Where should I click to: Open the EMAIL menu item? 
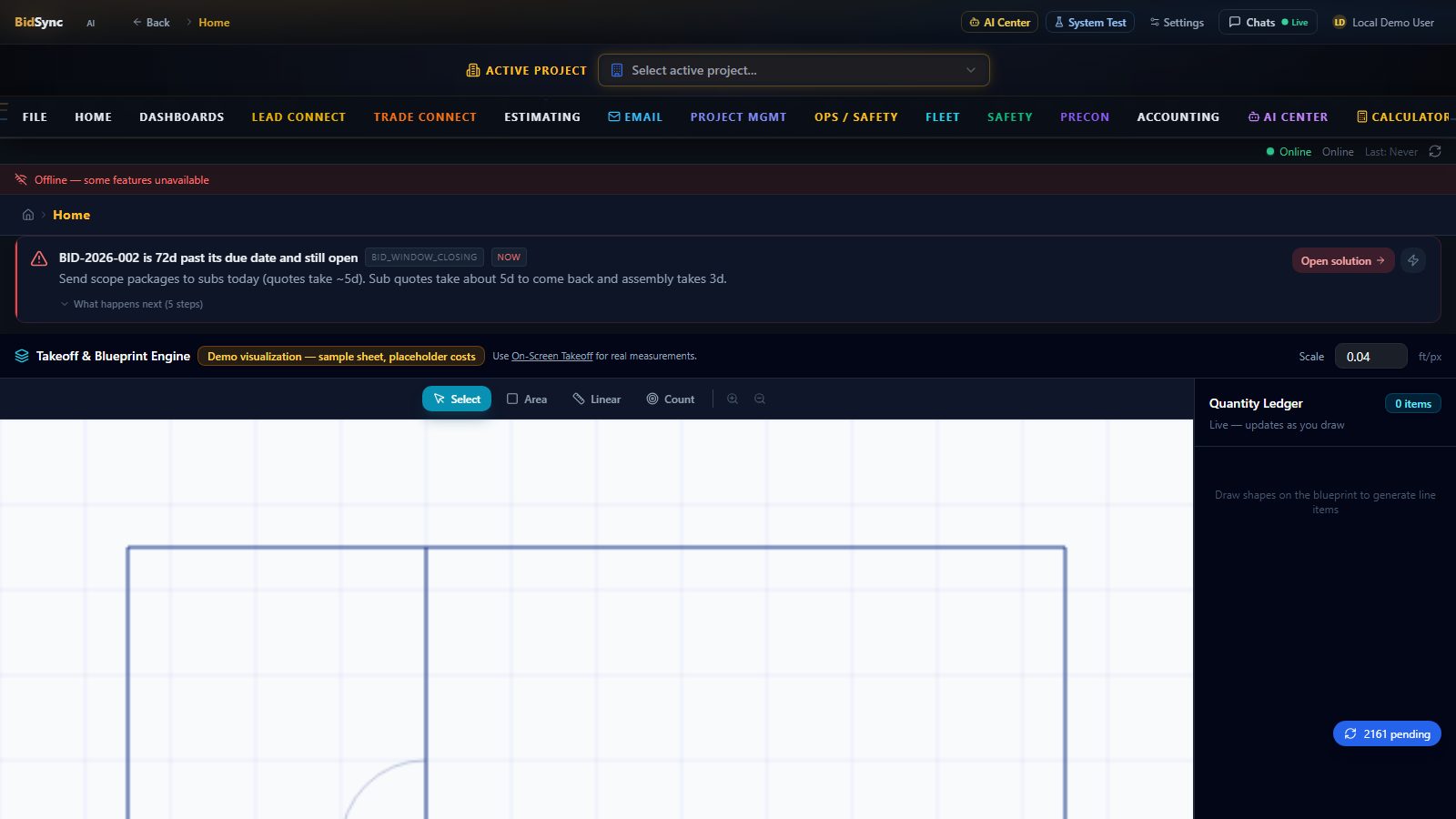pyautogui.click(x=635, y=116)
